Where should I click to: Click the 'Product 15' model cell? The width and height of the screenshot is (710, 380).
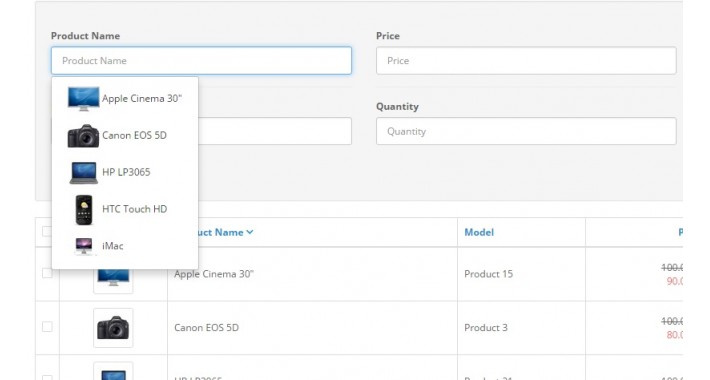[x=489, y=274]
